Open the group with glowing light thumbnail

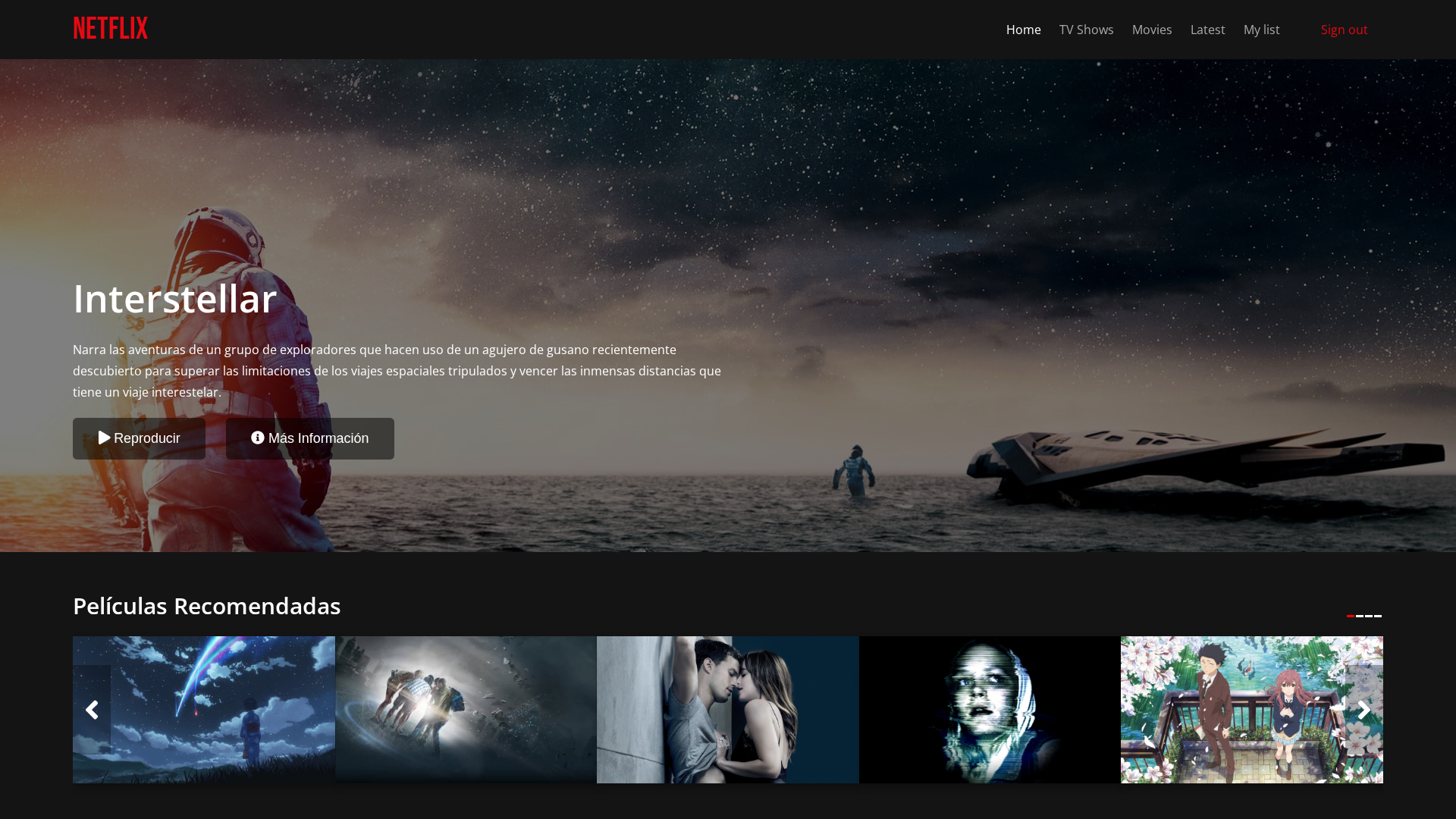(x=466, y=710)
